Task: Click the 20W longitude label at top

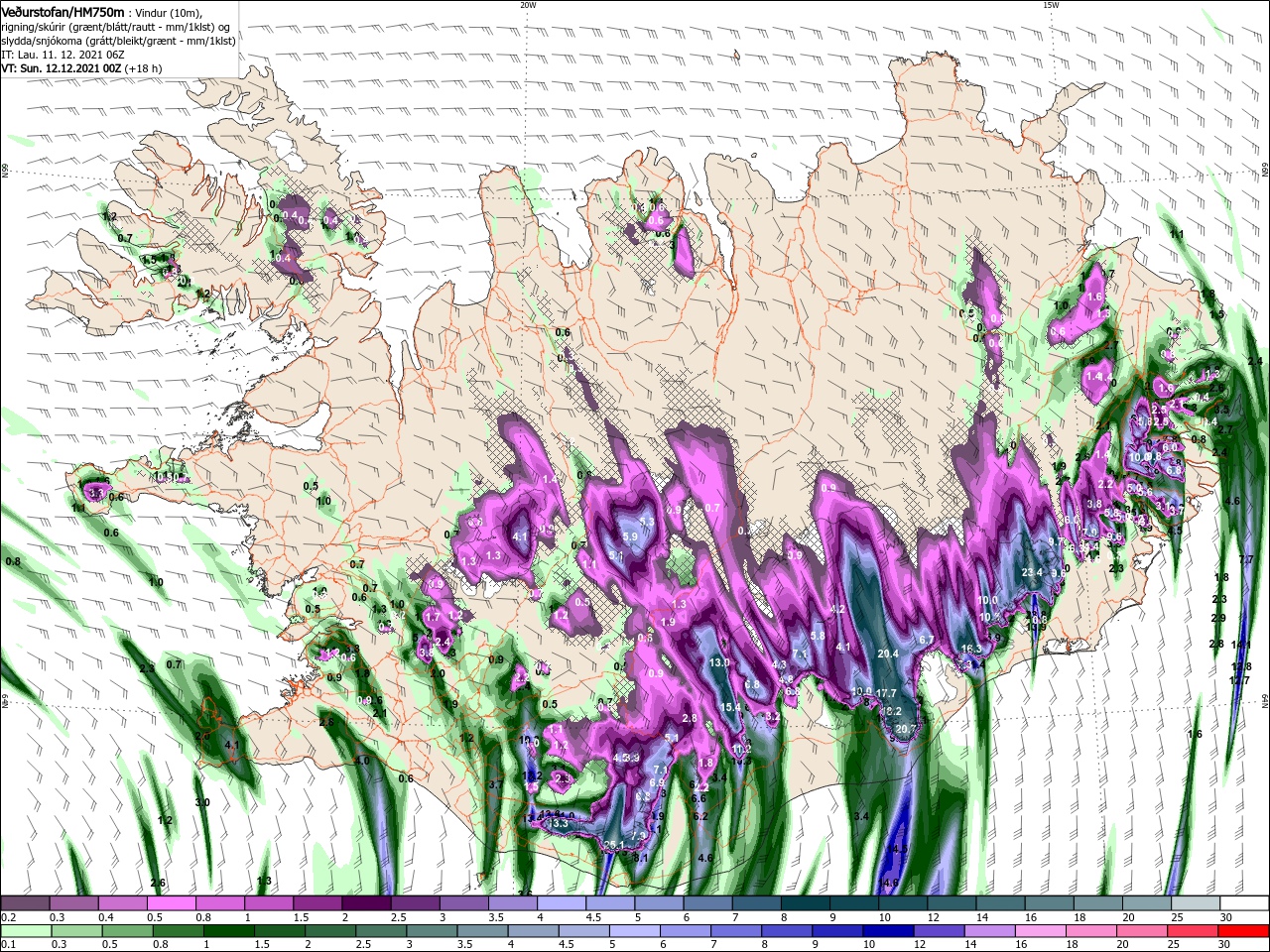Action: [528, 4]
